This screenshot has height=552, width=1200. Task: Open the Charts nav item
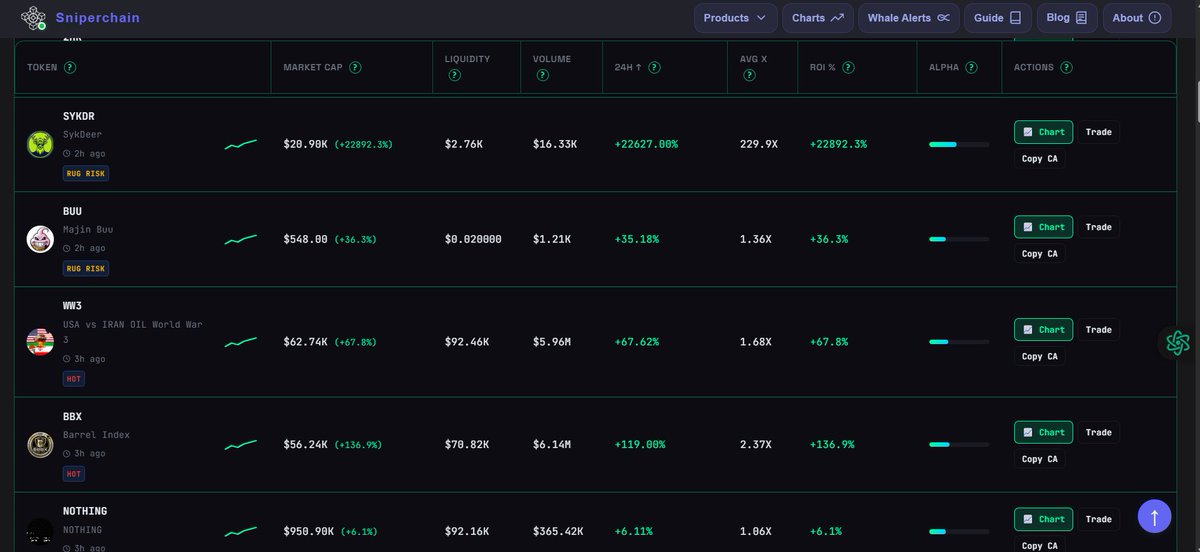coord(818,18)
